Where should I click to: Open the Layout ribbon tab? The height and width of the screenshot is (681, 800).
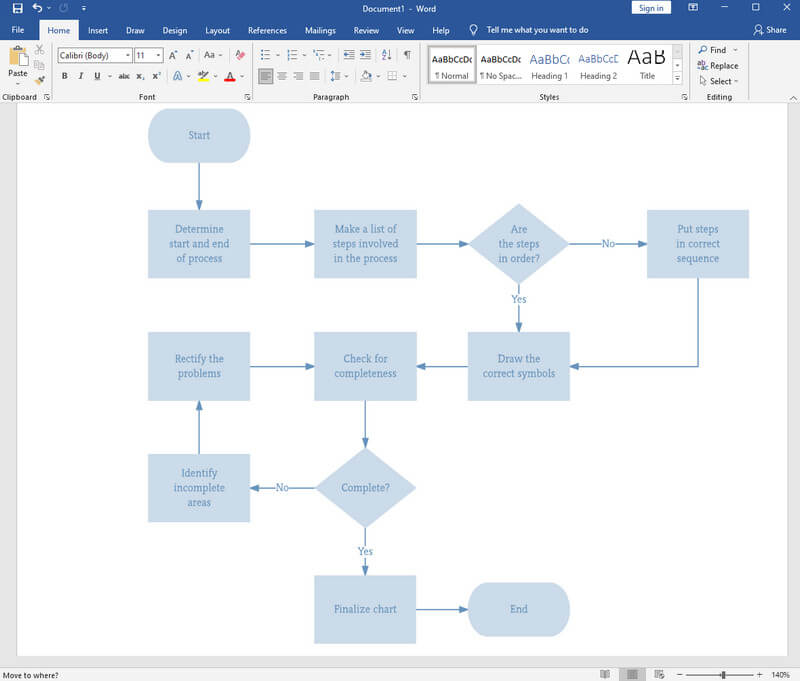tap(217, 30)
